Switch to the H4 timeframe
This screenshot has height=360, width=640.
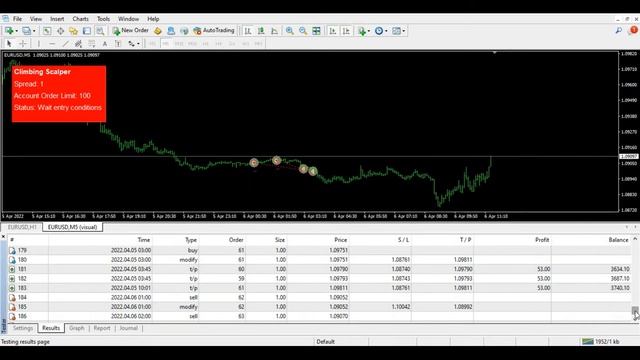218,44
